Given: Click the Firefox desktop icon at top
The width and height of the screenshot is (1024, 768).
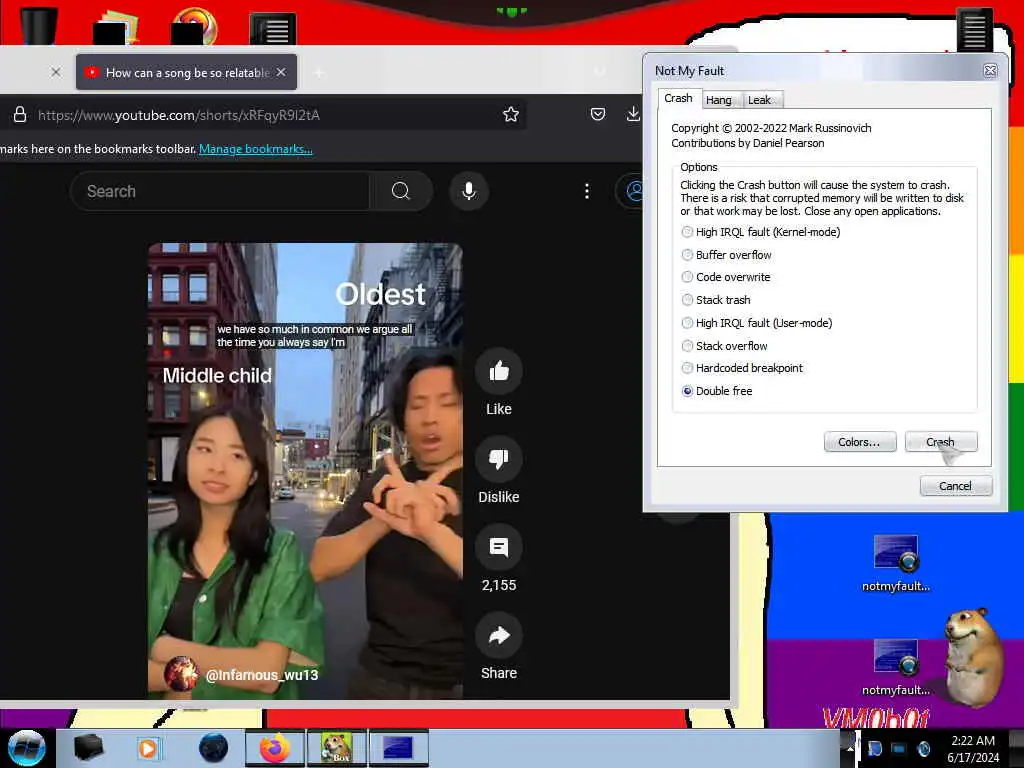Looking at the screenshot, I should tap(195, 25).
